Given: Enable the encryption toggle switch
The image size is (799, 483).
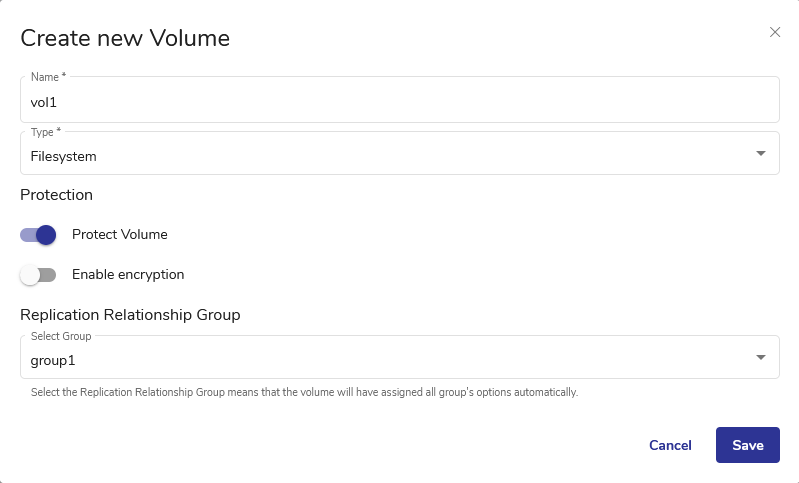Looking at the screenshot, I should point(38,275).
